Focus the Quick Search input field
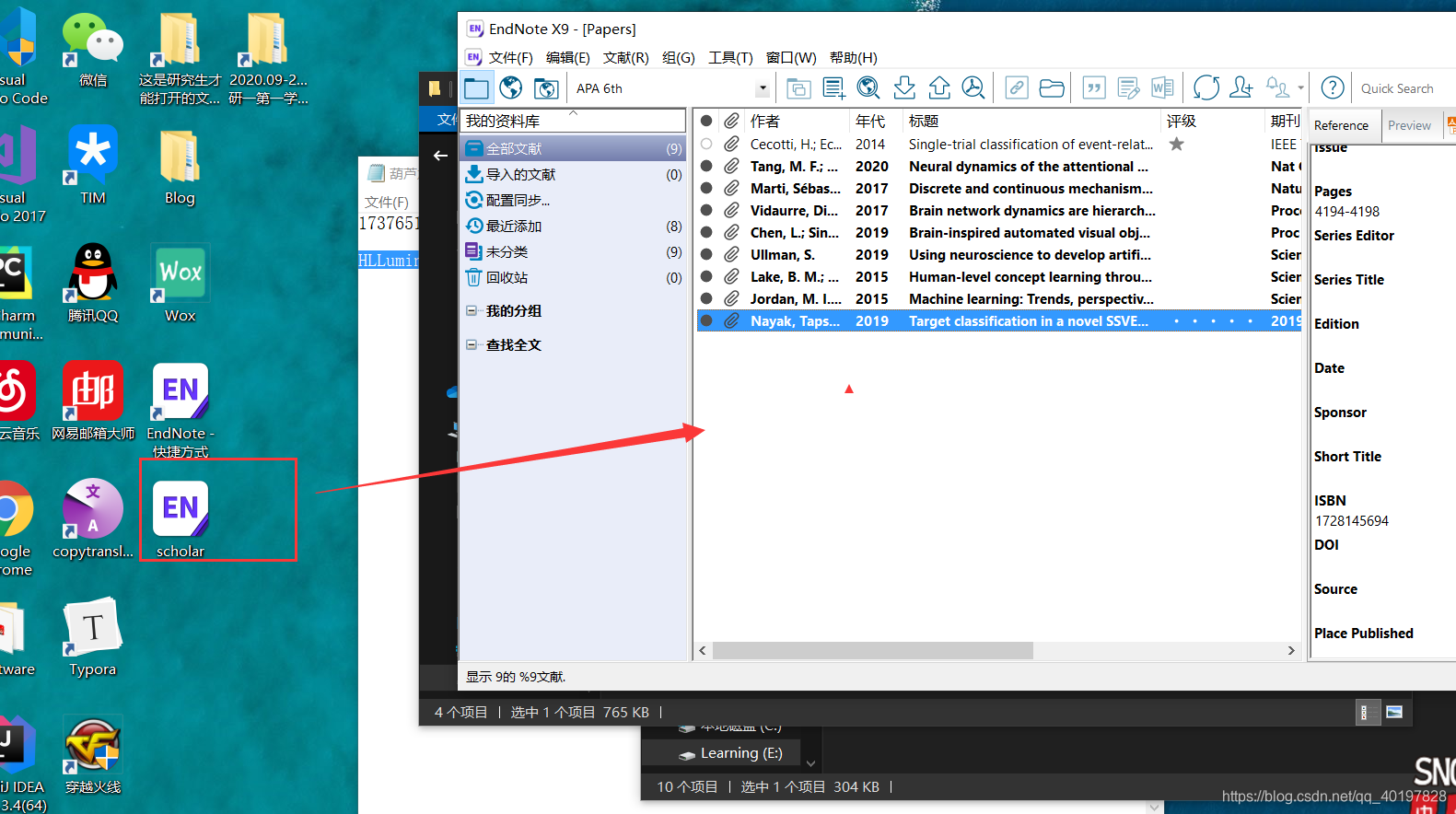Screen dimensions: 1456x814 pos(1404,88)
